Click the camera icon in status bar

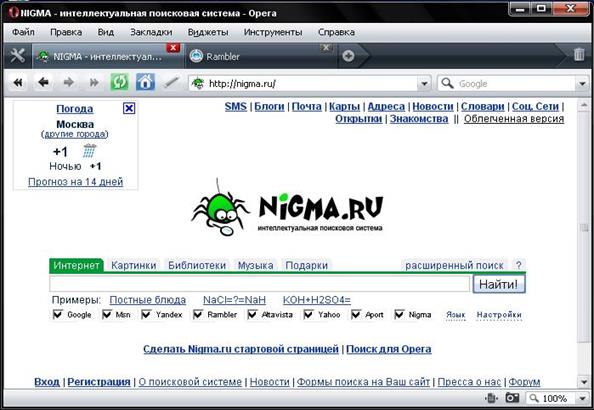pos(512,398)
